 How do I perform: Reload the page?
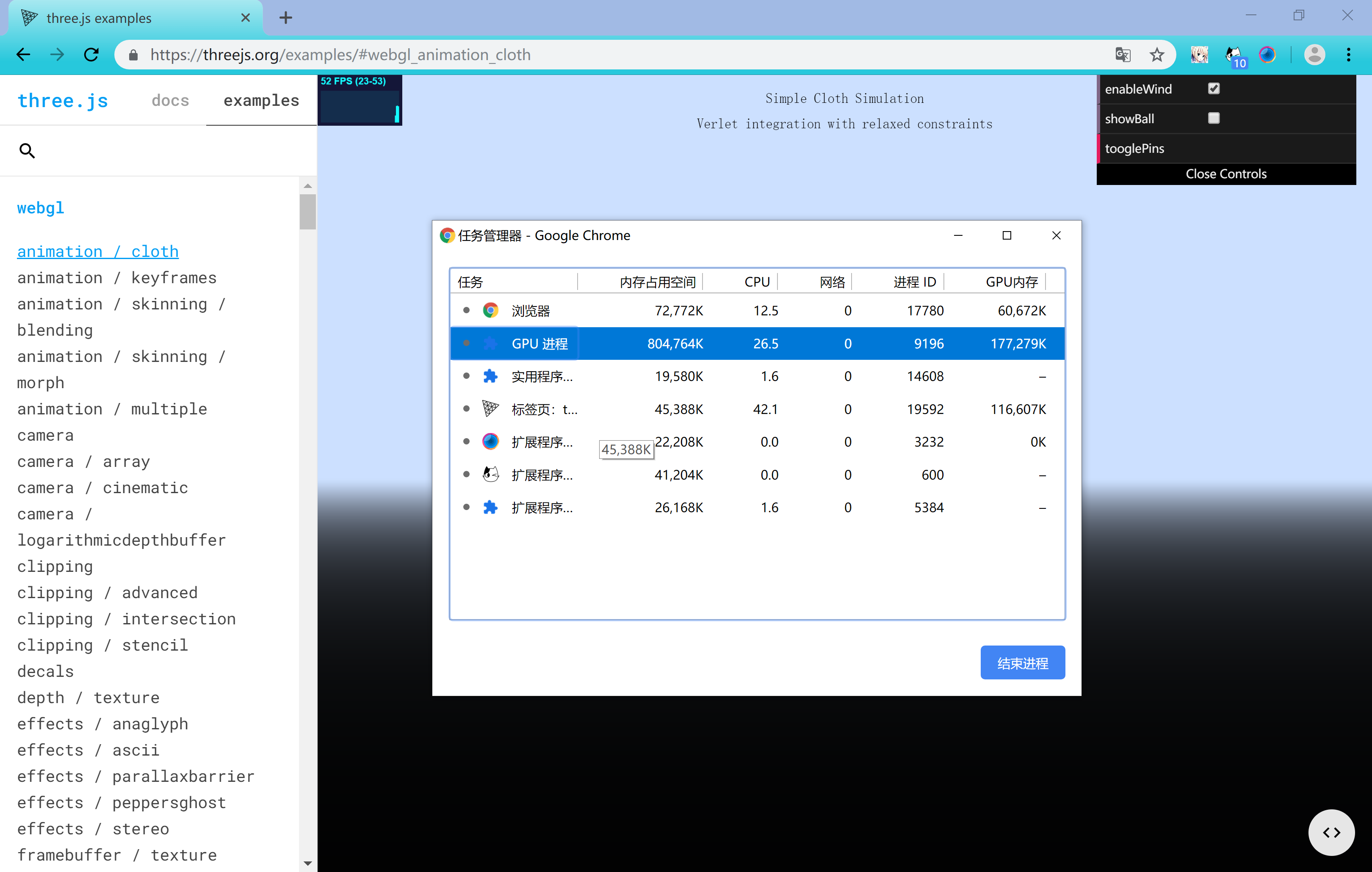tap(91, 55)
